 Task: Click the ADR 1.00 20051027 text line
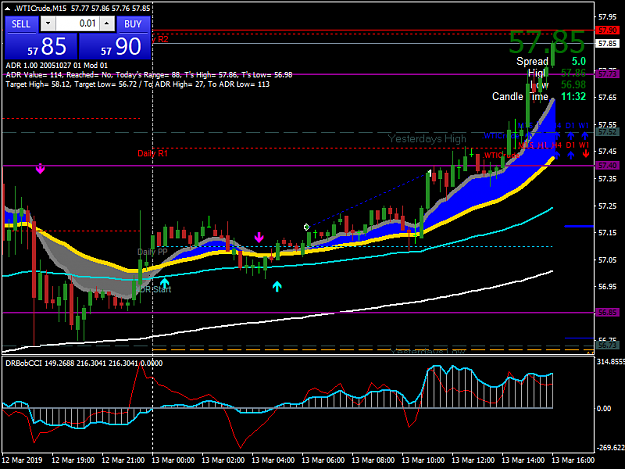pos(56,65)
